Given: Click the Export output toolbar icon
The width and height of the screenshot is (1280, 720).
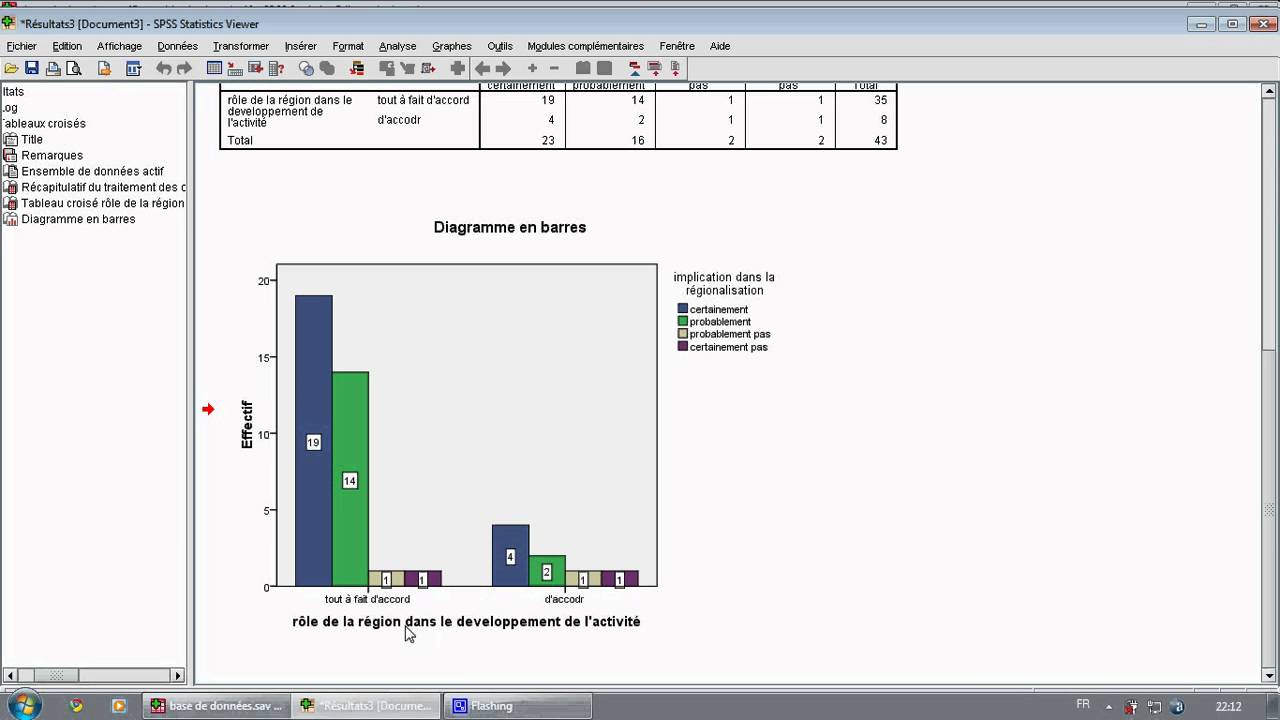Looking at the screenshot, I should [x=104, y=68].
